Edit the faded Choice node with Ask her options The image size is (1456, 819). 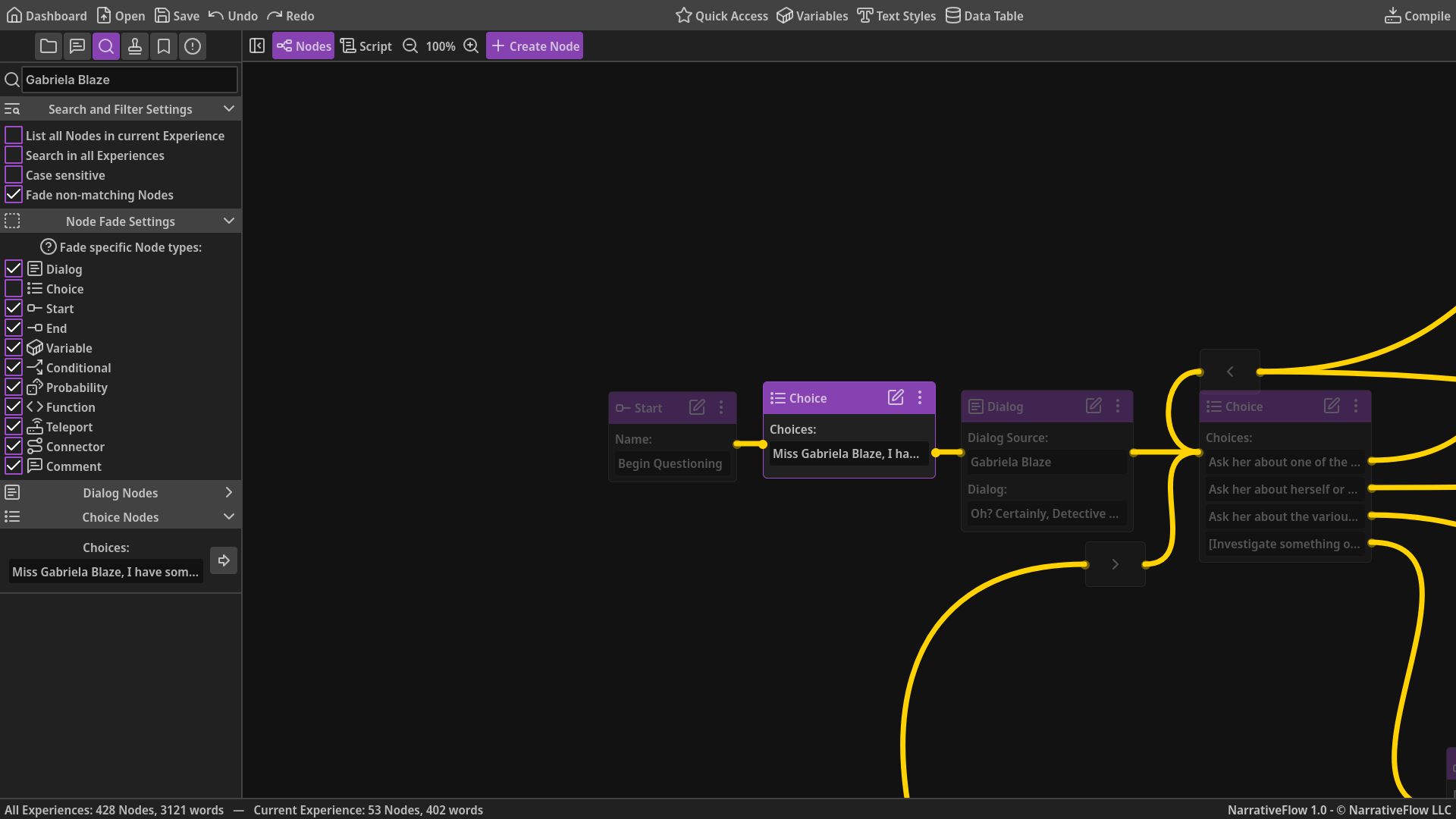(1332, 406)
